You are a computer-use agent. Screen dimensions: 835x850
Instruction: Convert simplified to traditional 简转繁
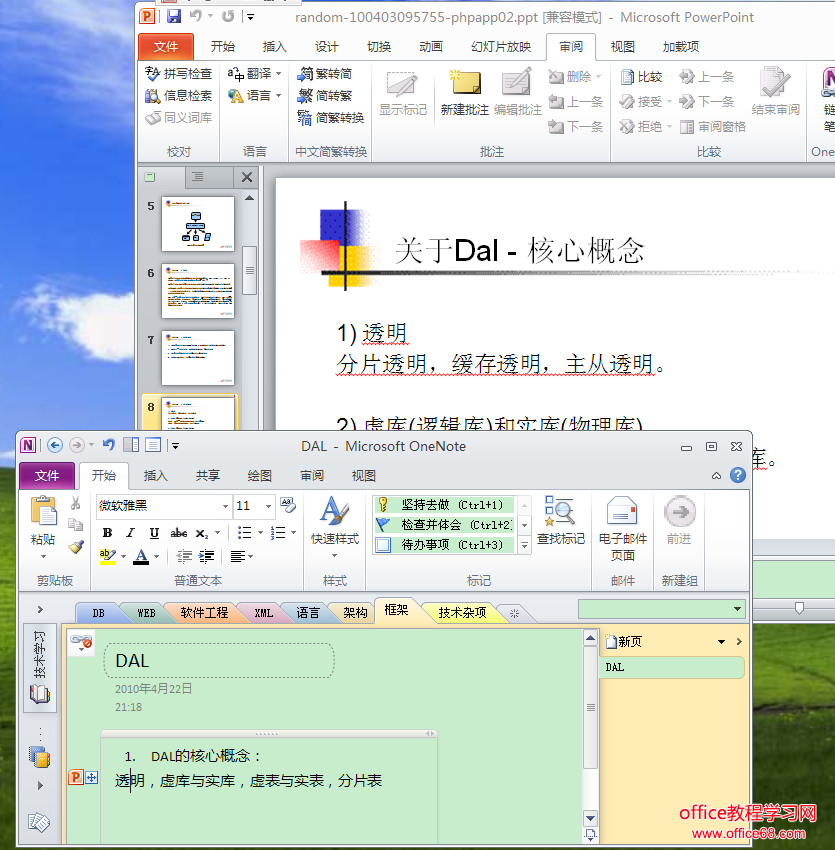tap(325, 95)
